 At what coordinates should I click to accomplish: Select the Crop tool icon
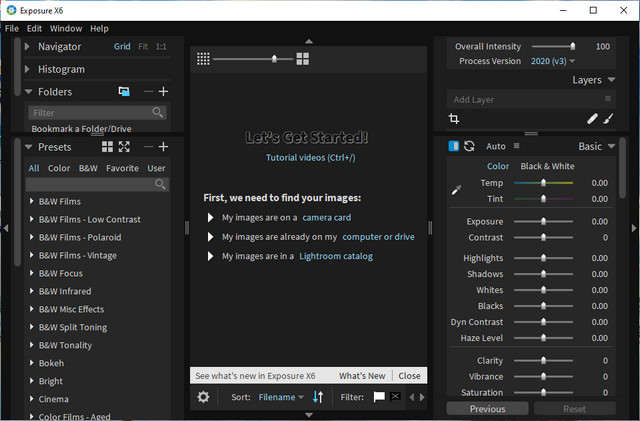point(454,119)
